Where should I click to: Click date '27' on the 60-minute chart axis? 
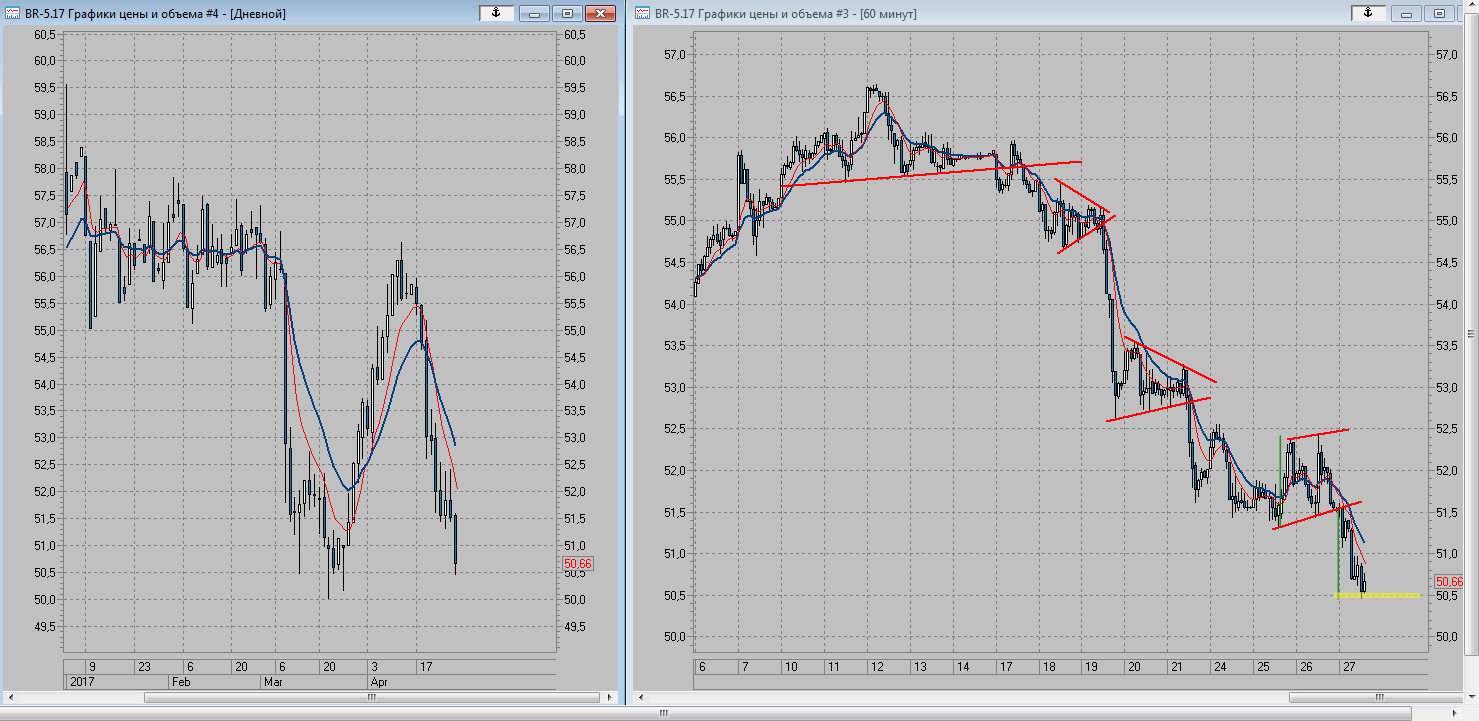pos(1349,667)
